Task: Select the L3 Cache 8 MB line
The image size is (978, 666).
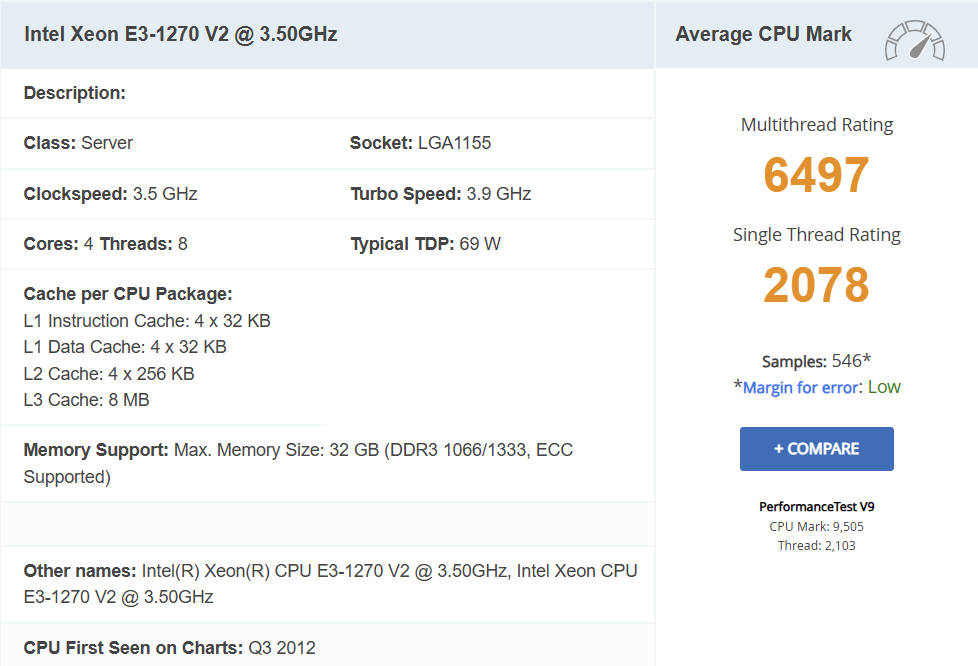Action: (87, 400)
